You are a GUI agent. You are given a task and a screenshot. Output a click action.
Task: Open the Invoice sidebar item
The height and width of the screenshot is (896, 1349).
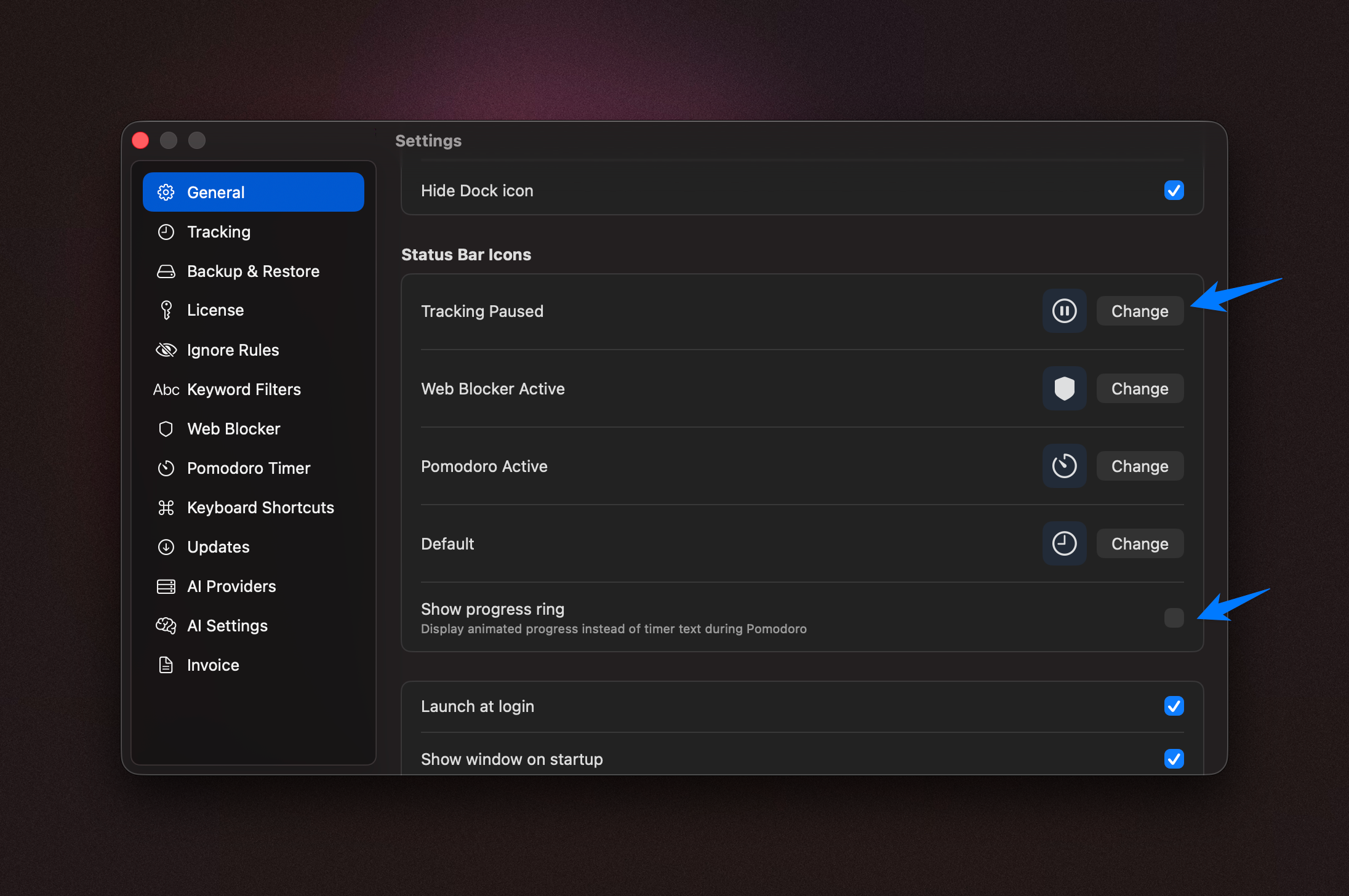pos(213,665)
